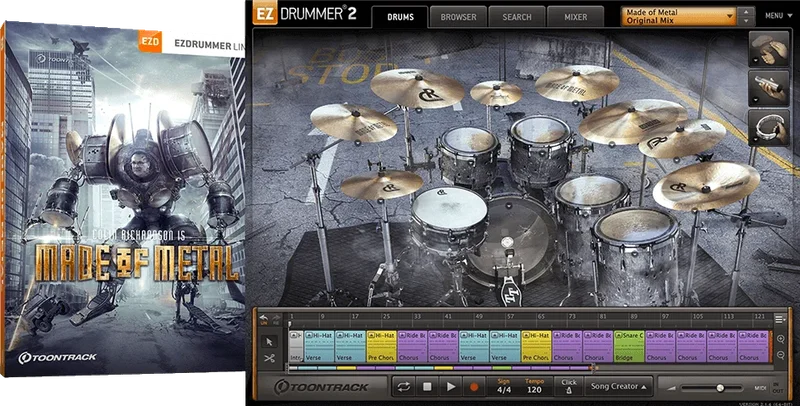800x406 pixels.
Task: Open the Made of Metal preset dropdown
Action: tap(679, 16)
